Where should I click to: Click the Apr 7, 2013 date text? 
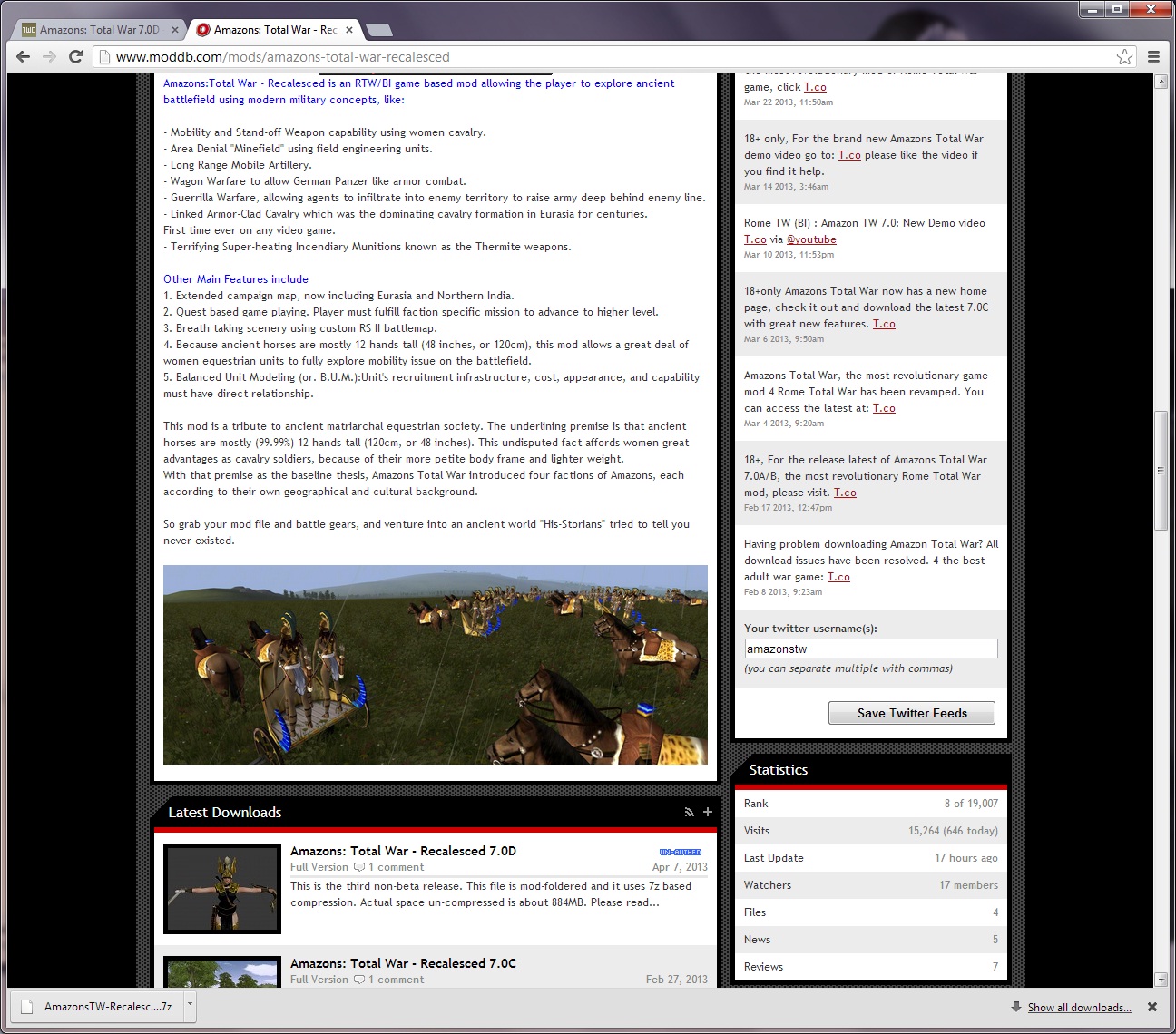click(680, 867)
